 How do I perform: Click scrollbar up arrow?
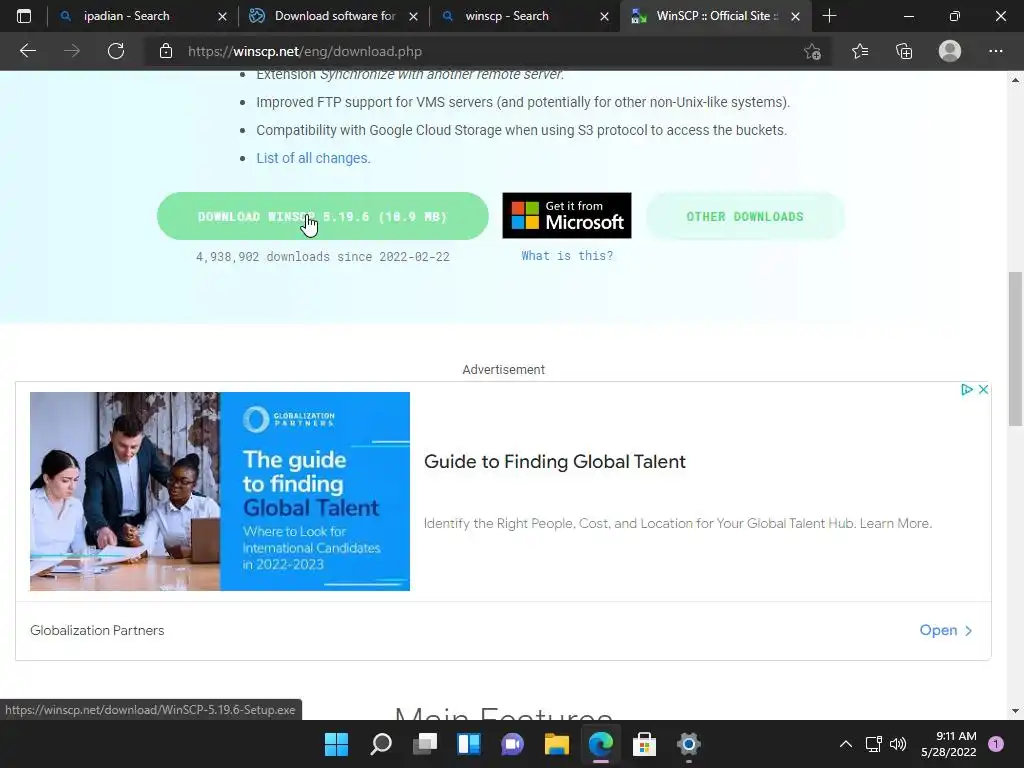pos(1015,80)
